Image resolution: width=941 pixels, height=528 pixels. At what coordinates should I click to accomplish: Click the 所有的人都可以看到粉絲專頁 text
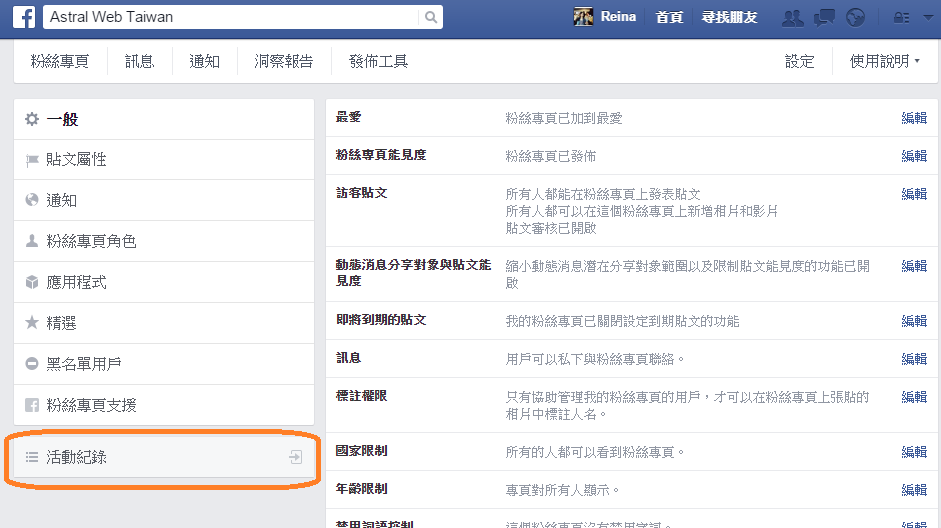click(594, 452)
